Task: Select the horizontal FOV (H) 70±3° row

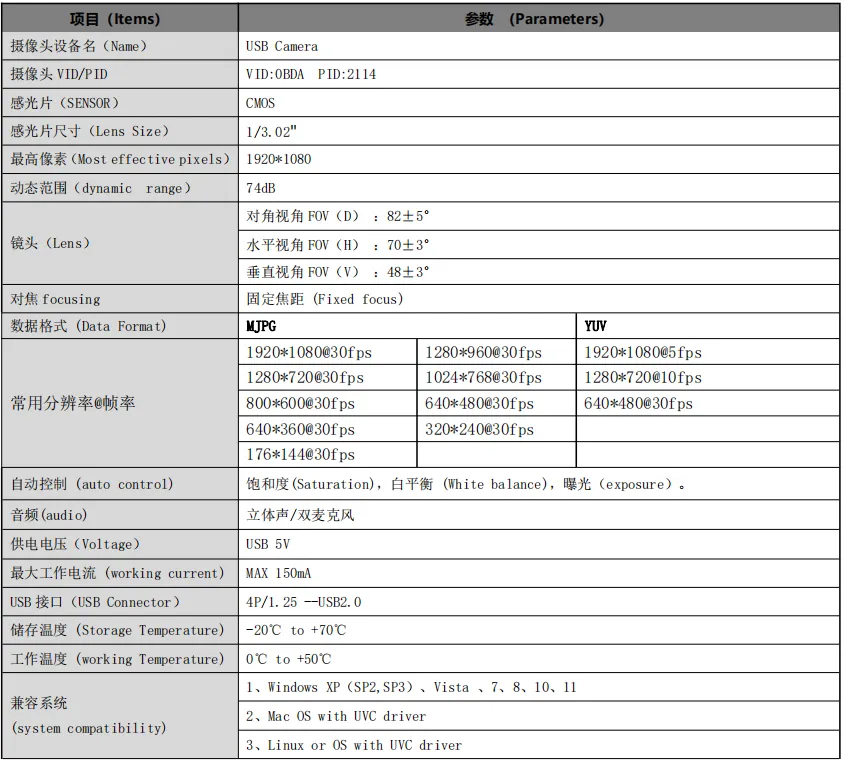Action: click(x=338, y=245)
